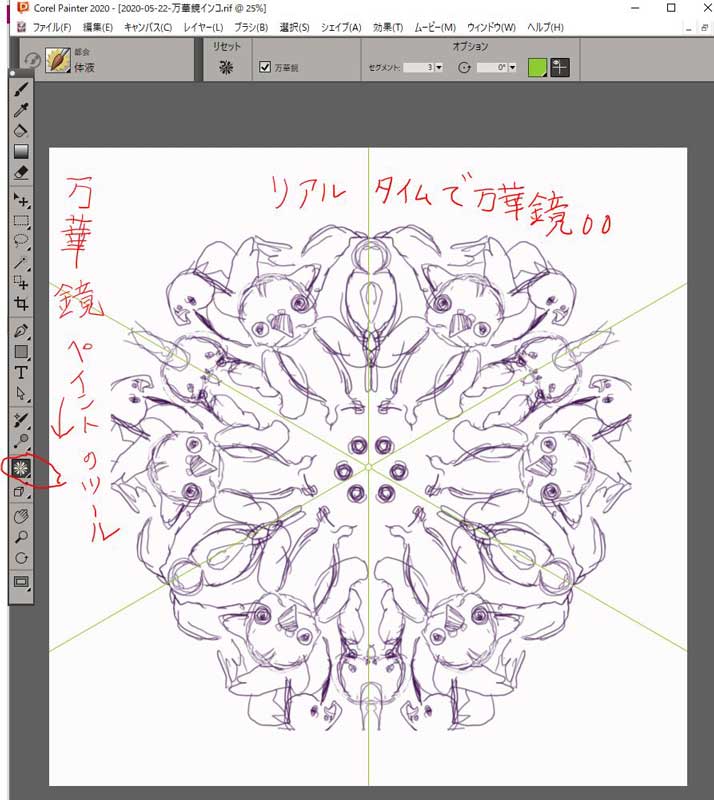The height and width of the screenshot is (800, 714).
Task: Select the Cloner brush tool
Action: click(20, 420)
